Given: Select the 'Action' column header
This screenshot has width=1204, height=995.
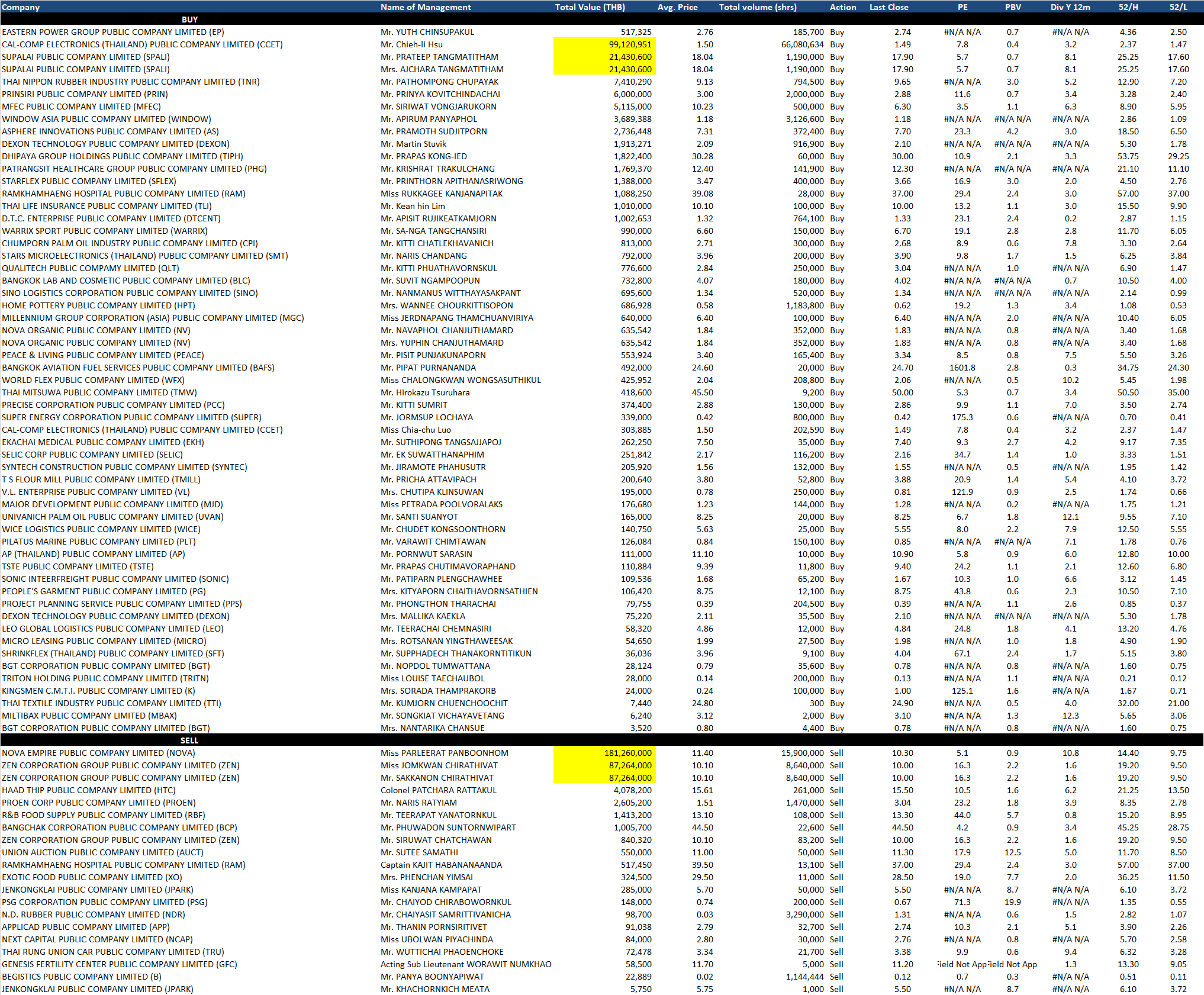Looking at the screenshot, I should [843, 7].
